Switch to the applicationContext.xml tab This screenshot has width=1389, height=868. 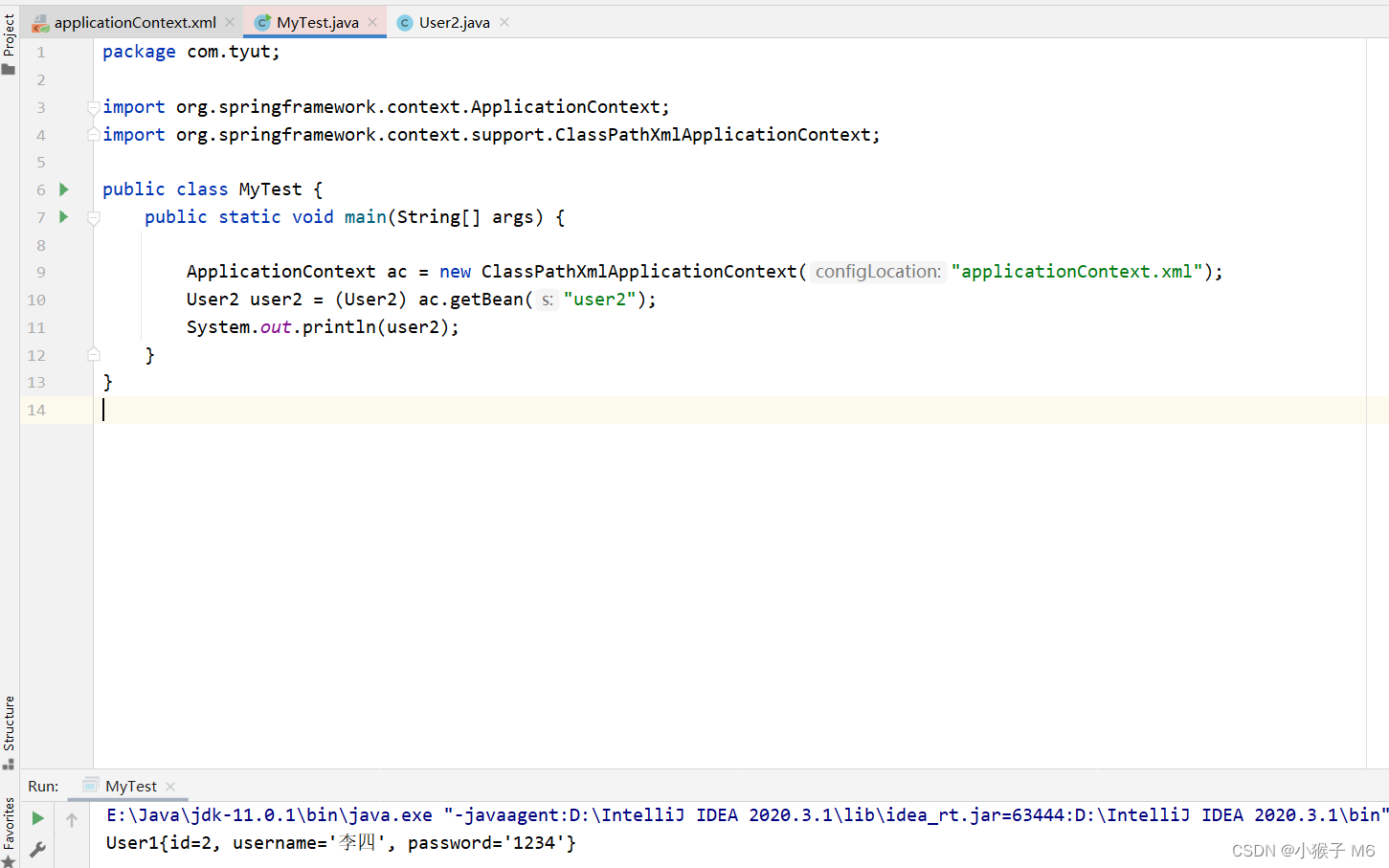[x=134, y=22]
